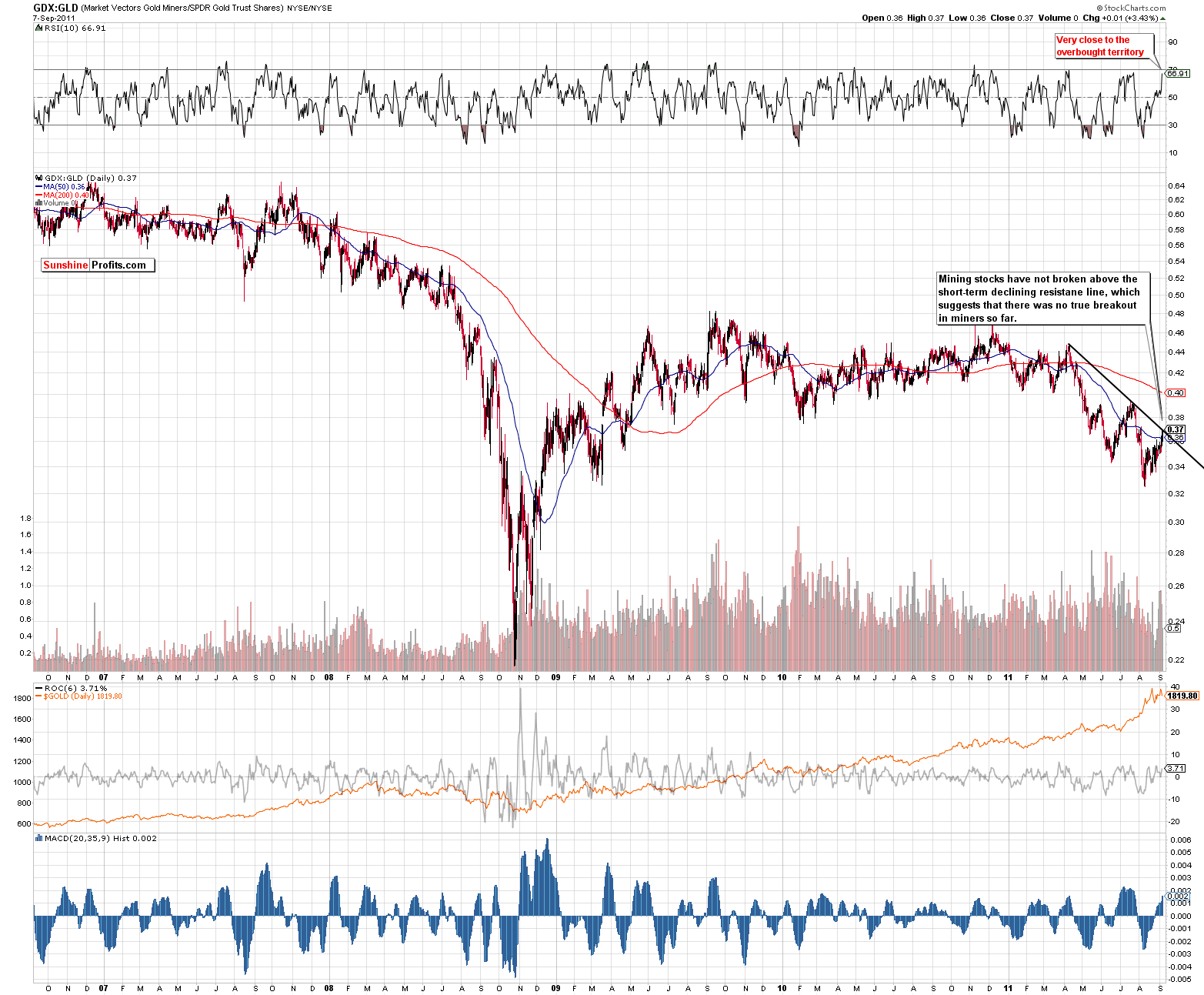This screenshot has height=995, width=1204.
Task: Click the MACD histogram legend icon
Action: [38, 838]
